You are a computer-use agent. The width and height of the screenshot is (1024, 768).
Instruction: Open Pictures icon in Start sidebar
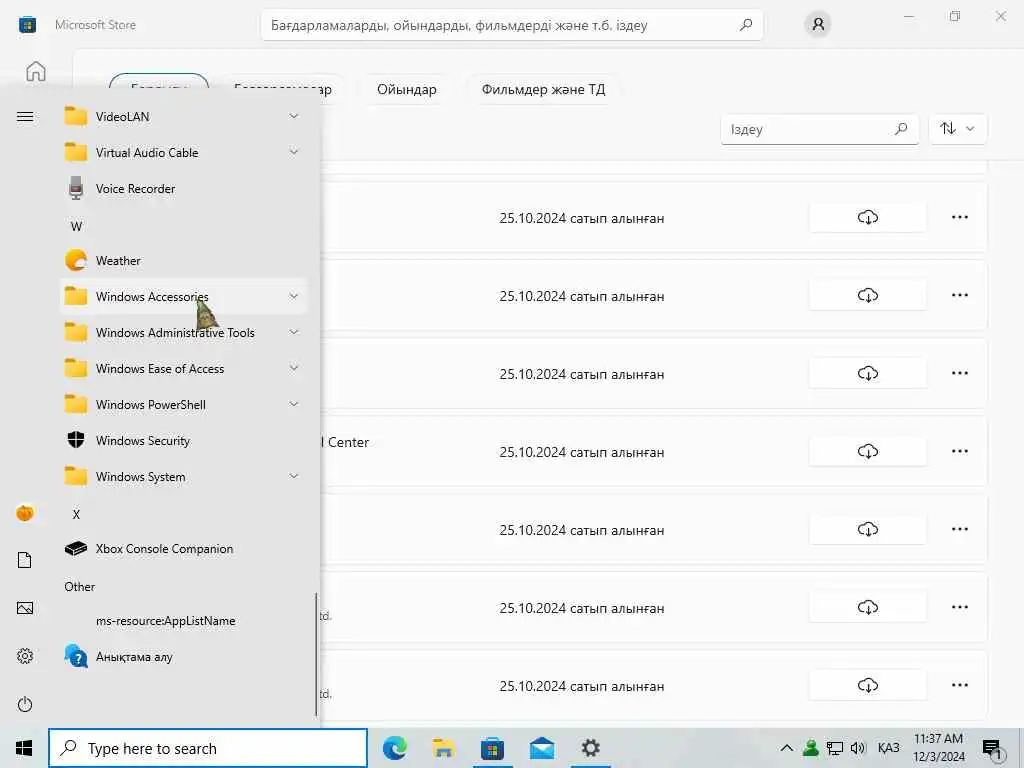coord(25,608)
